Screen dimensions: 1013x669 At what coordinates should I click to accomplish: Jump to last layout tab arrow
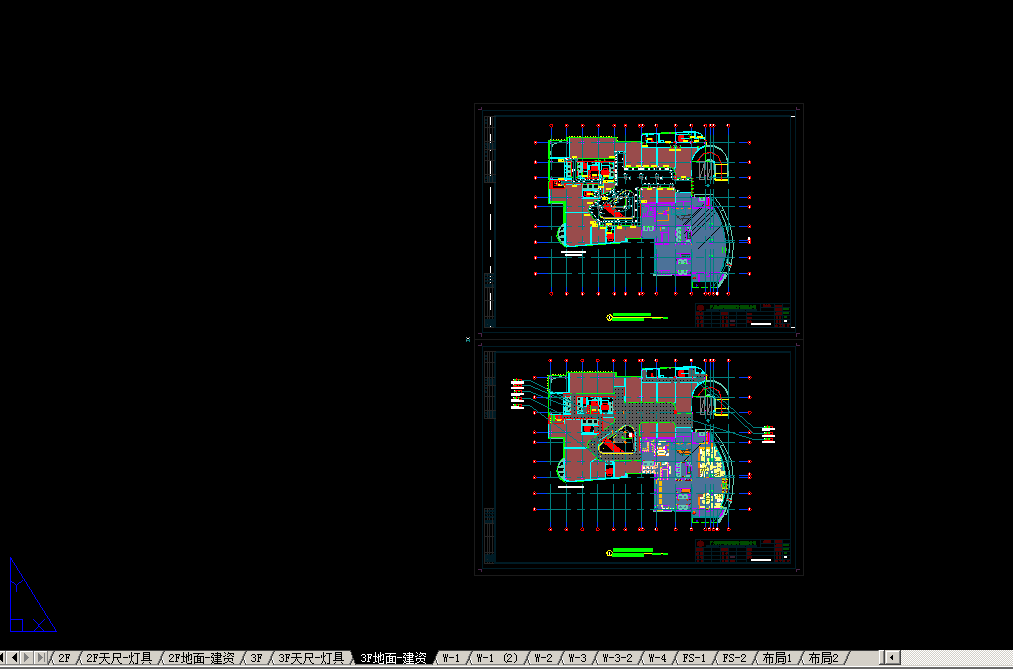[40, 658]
